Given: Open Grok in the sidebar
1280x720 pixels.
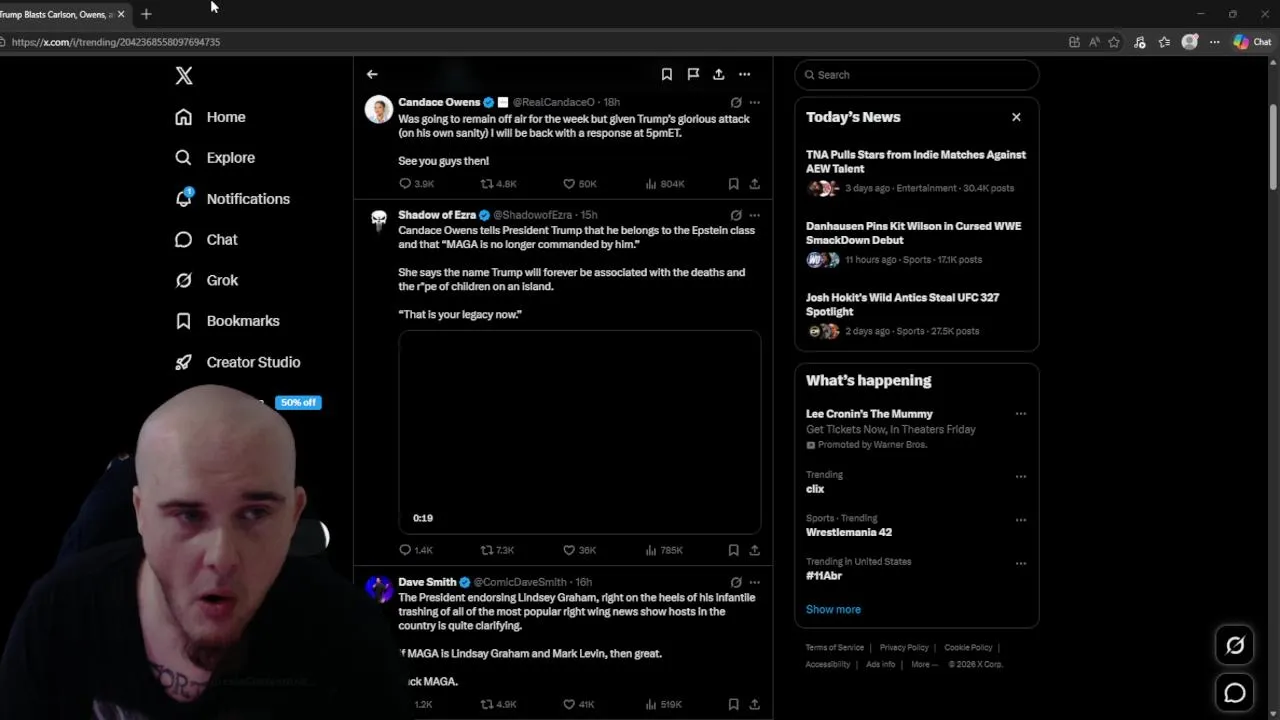Looking at the screenshot, I should (x=206, y=280).
